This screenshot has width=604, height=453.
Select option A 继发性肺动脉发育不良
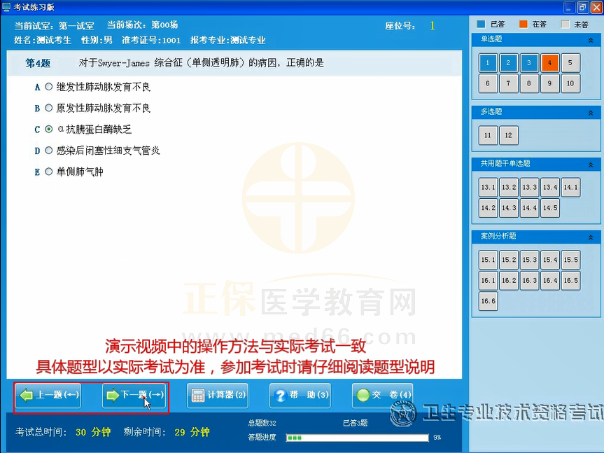click(x=49, y=87)
